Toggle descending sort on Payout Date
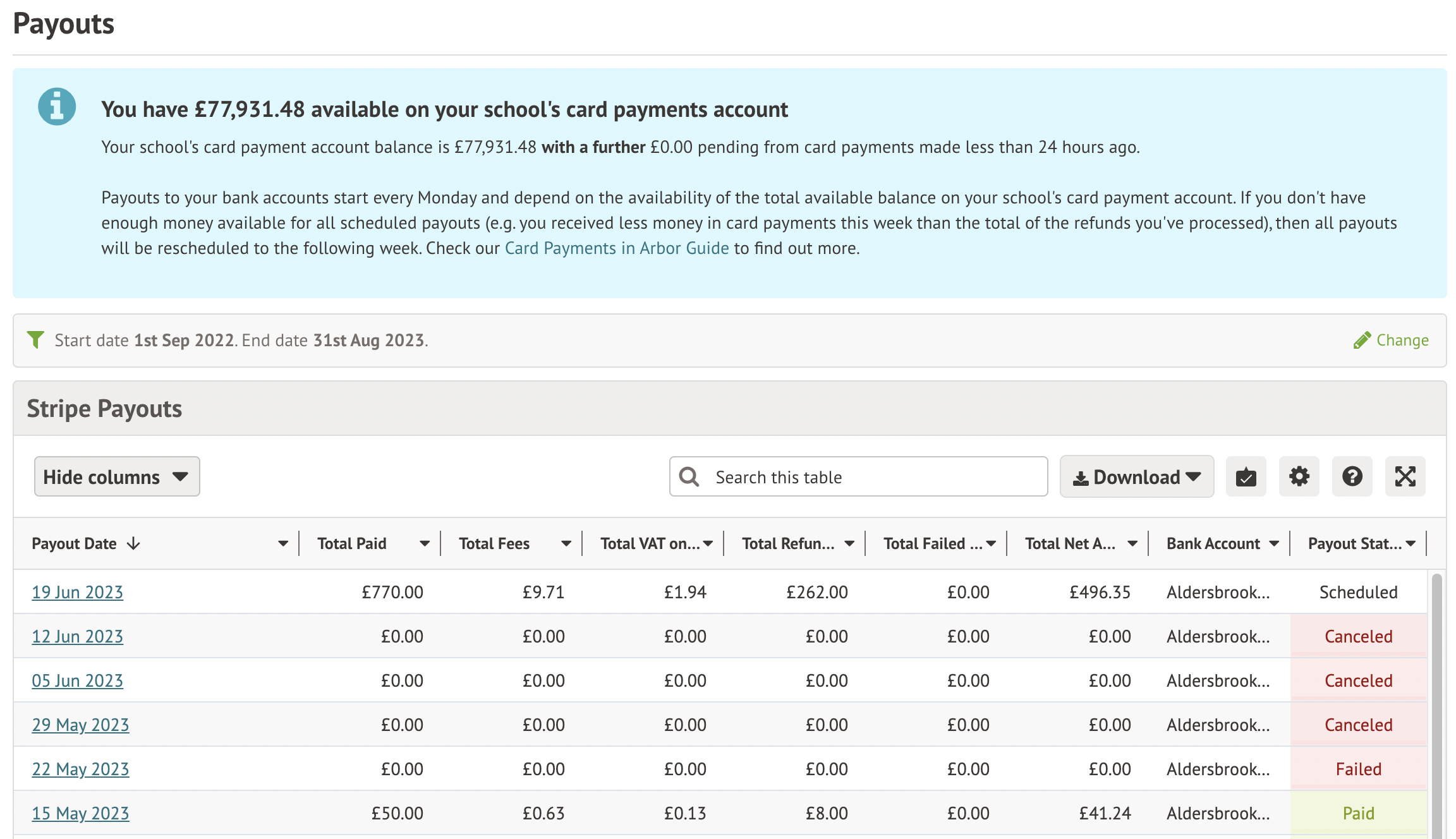The width and height of the screenshot is (1456, 839). click(133, 543)
